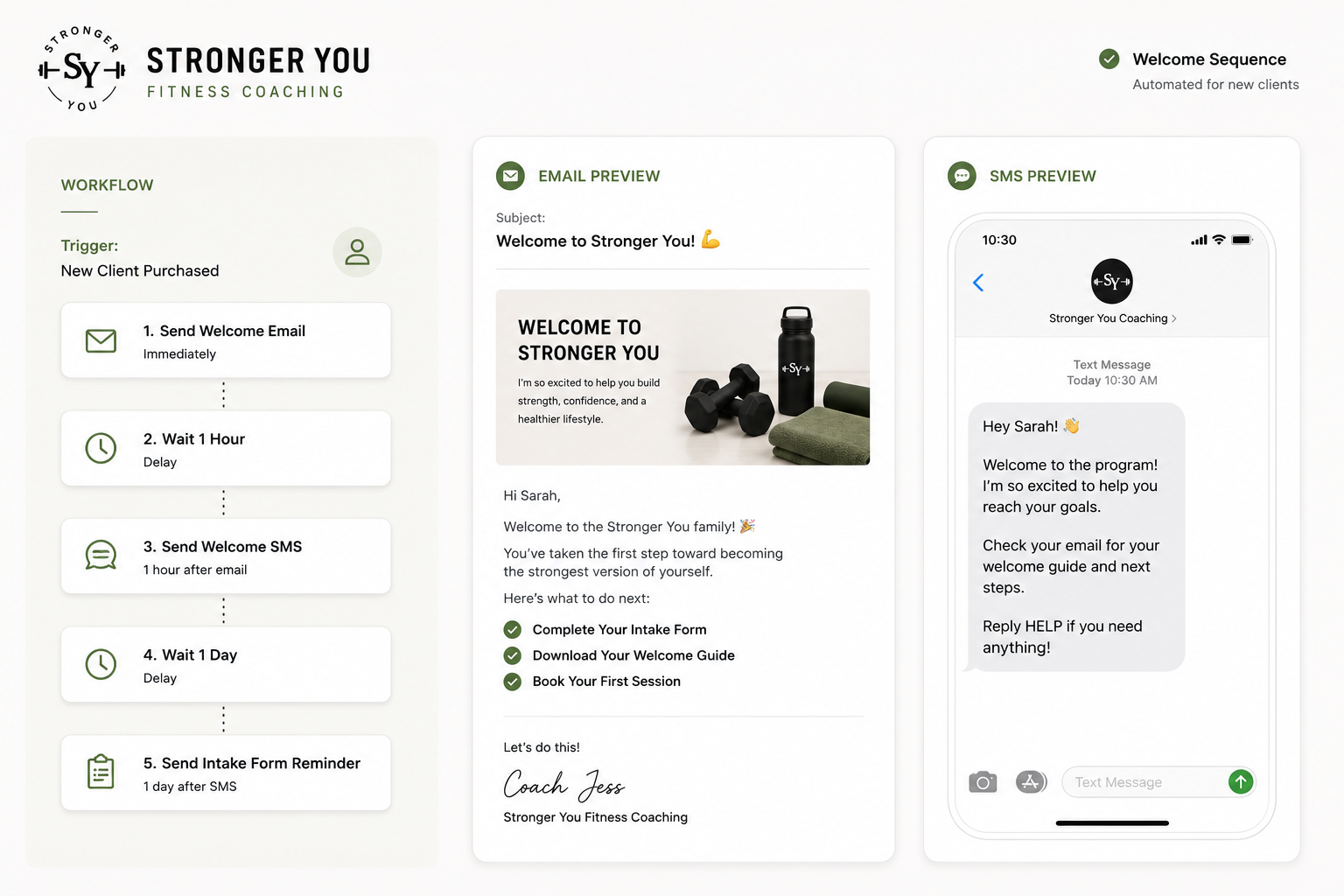Click the welcome banner image with dumbbells
Screen dimensions: 1344x896
(x=682, y=377)
